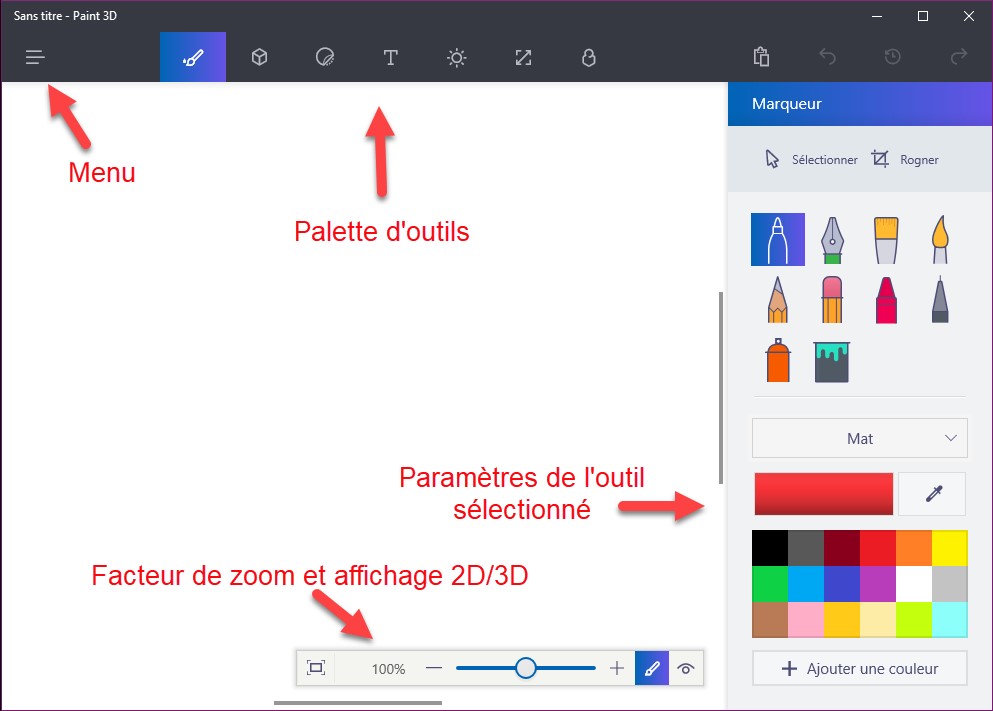Activate the eyedropper color picker
The height and width of the screenshot is (711, 993).
point(933,493)
